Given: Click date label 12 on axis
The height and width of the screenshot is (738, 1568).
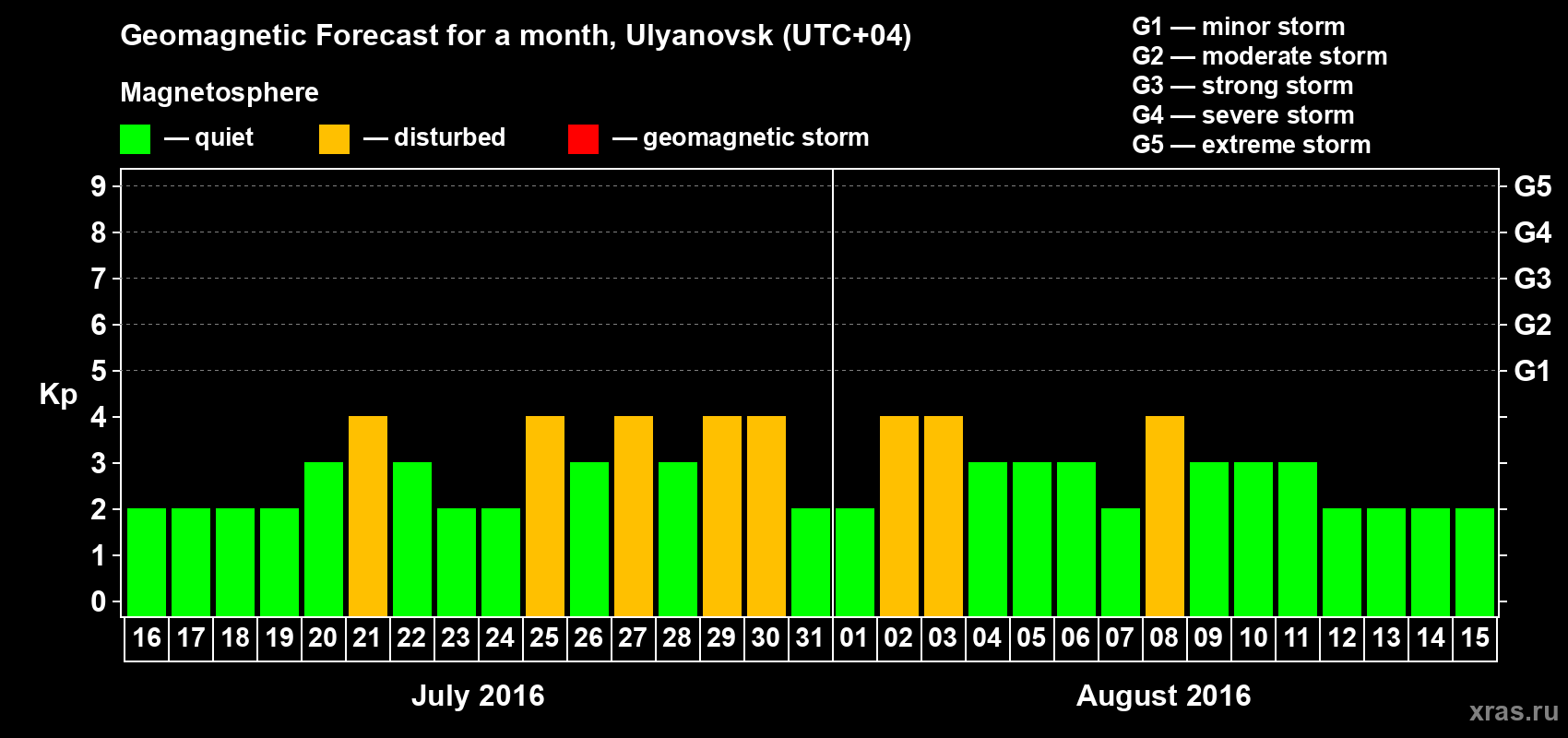Looking at the screenshot, I should pos(1342,638).
